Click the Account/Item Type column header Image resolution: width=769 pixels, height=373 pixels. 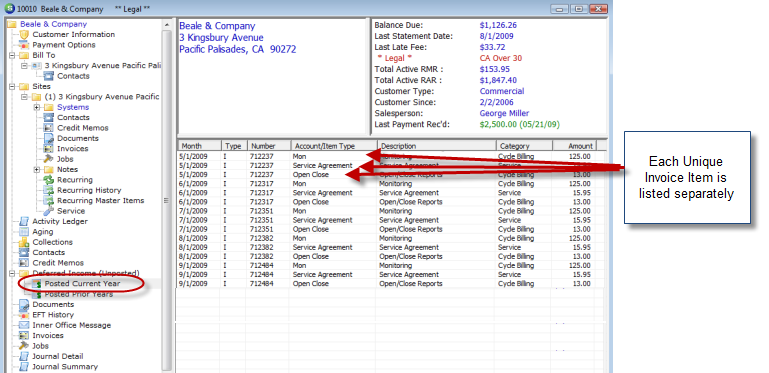click(334, 146)
